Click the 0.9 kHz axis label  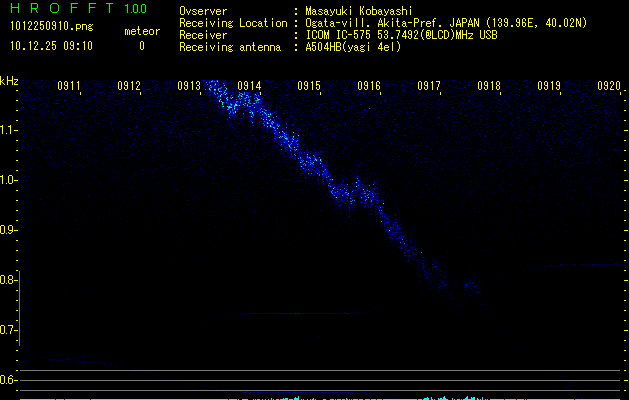8,230
